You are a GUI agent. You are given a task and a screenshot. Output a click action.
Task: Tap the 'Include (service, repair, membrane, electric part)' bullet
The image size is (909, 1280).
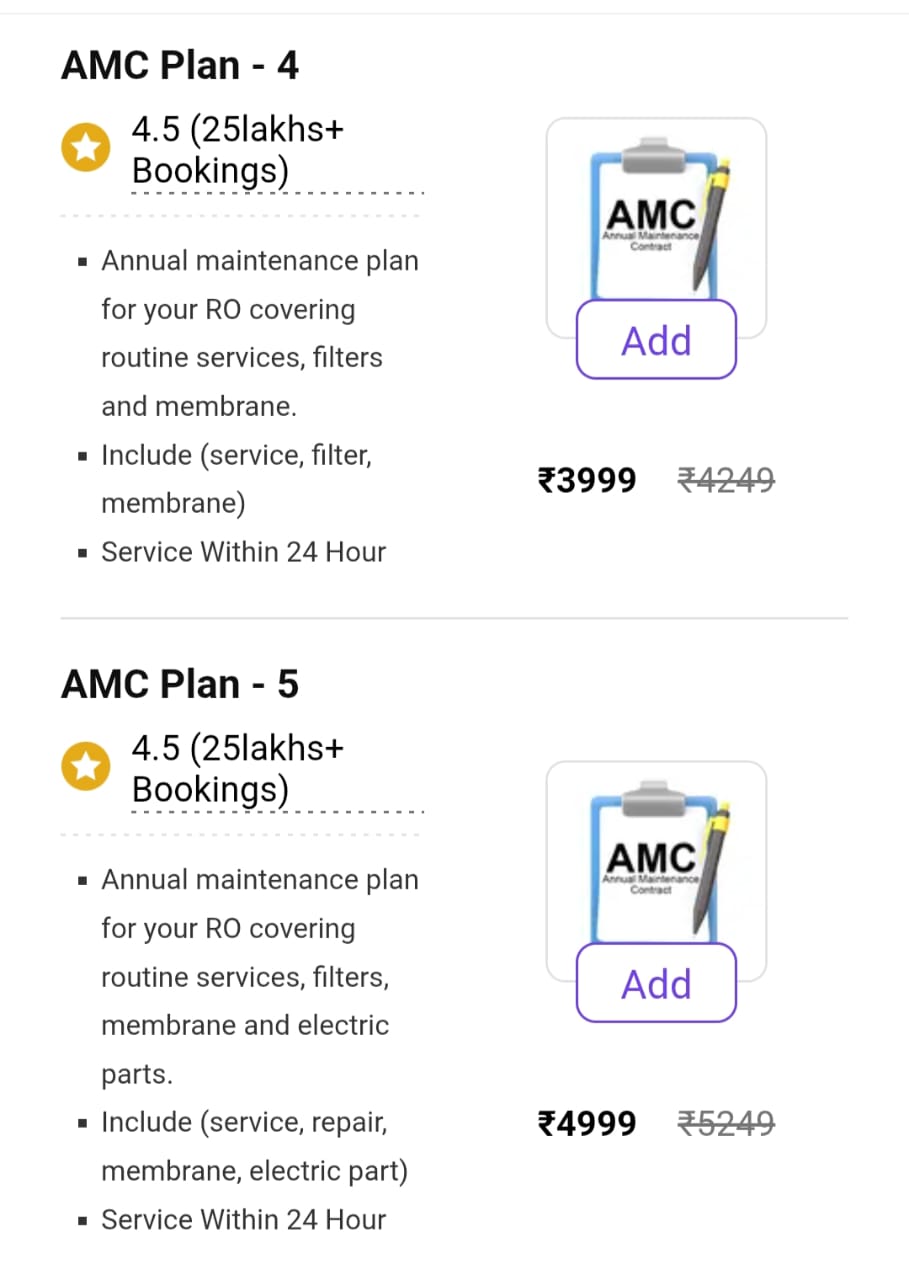[254, 1146]
